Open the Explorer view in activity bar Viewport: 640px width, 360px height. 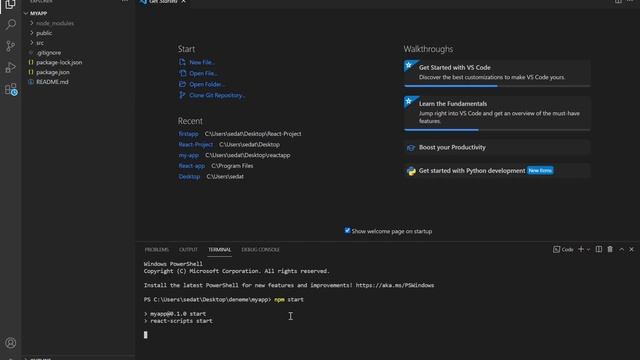coord(10,5)
